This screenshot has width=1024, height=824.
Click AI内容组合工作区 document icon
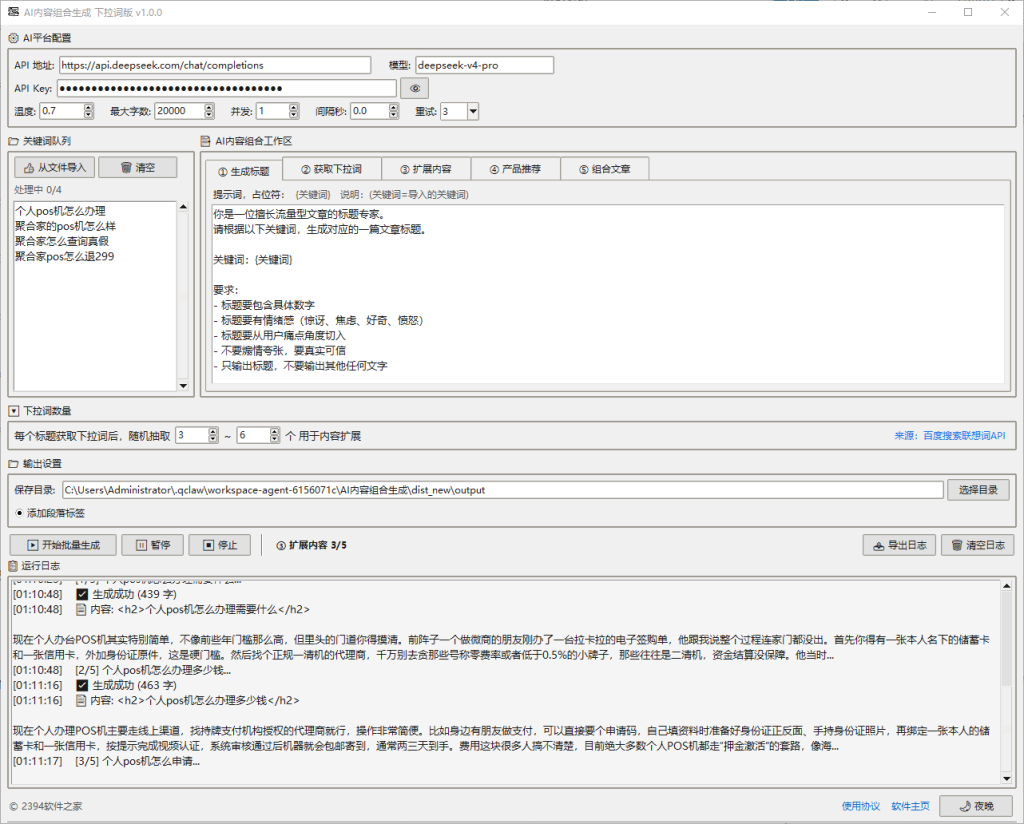click(206, 141)
